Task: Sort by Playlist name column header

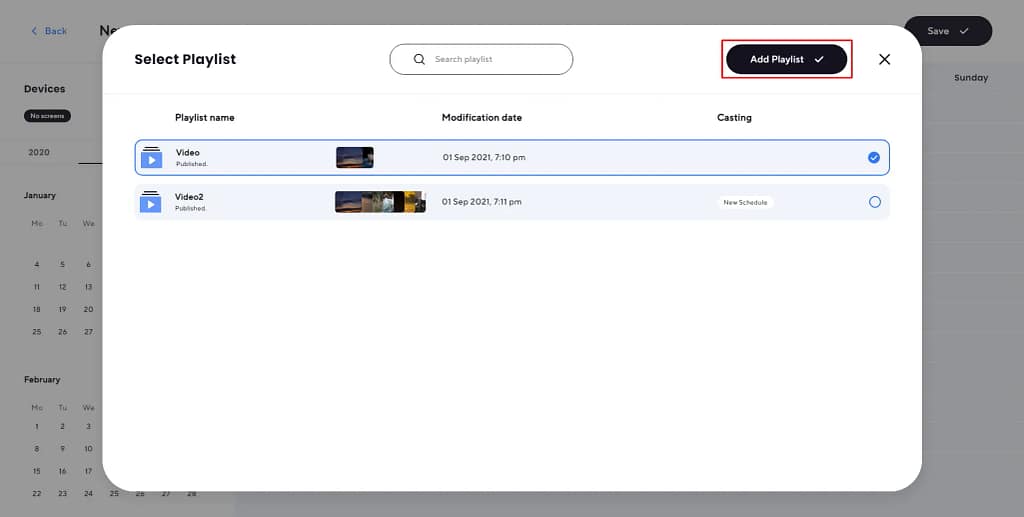Action: 205,117
